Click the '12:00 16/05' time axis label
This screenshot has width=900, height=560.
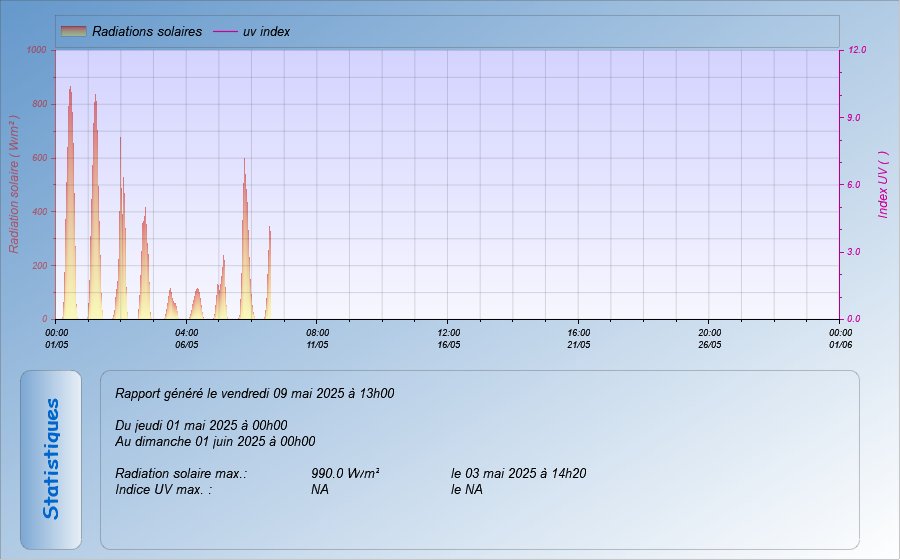448,339
